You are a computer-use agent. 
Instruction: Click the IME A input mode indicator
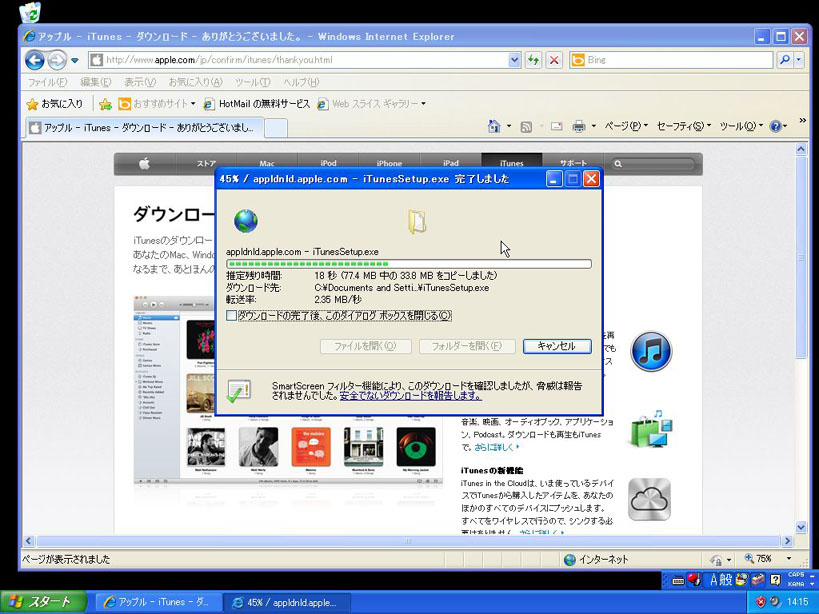point(713,580)
